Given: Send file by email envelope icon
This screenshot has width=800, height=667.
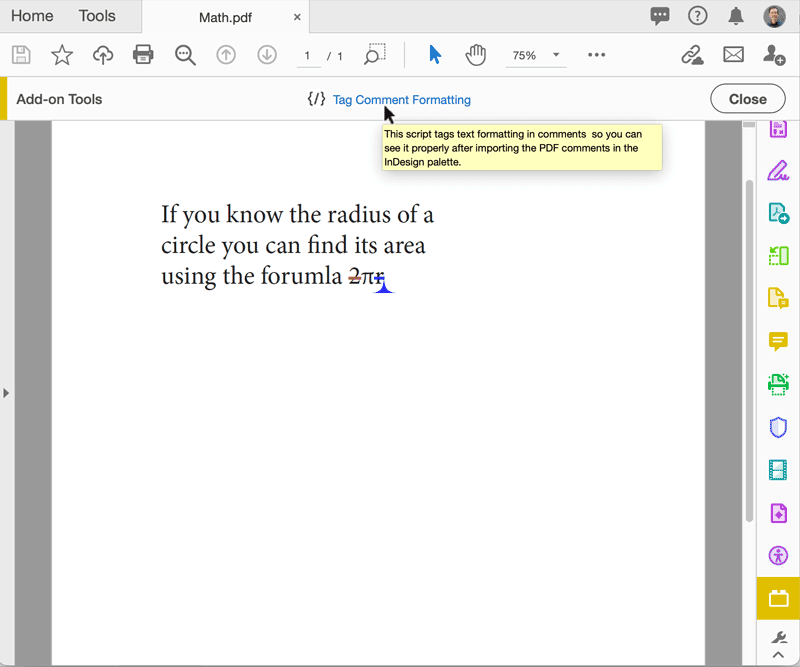Looking at the screenshot, I should tap(734, 55).
